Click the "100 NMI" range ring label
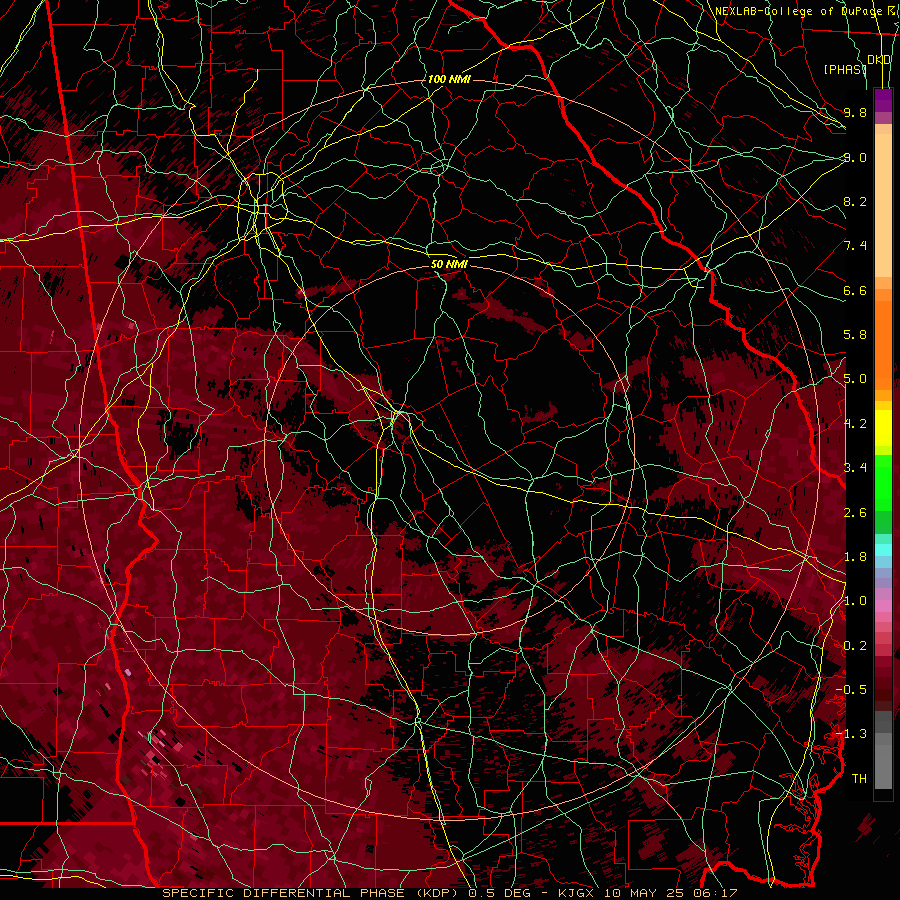Viewport: 900px width, 900px height. click(x=449, y=79)
